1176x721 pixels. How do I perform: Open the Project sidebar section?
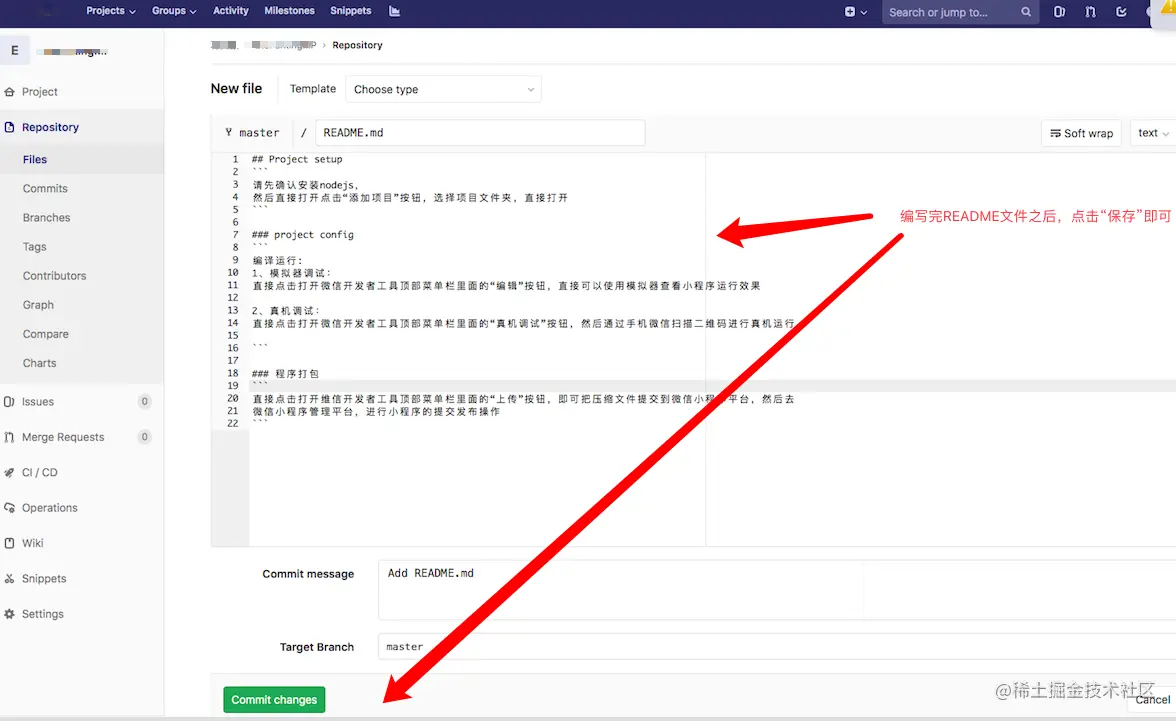click(x=40, y=92)
